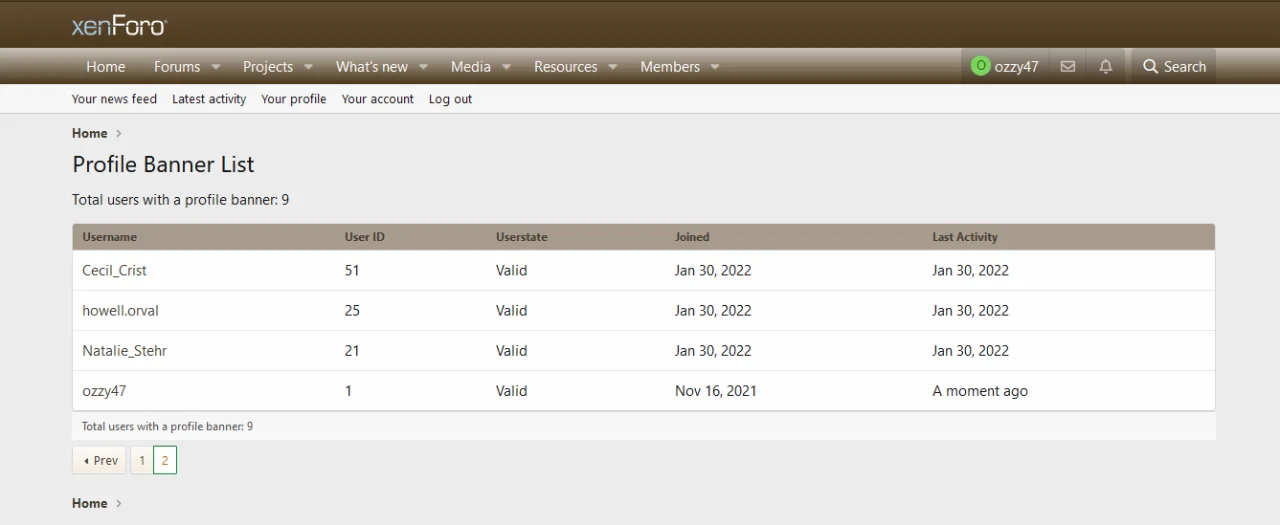The image size is (1280, 525).
Task: Click user ID 51 cell
Action: click(352, 270)
